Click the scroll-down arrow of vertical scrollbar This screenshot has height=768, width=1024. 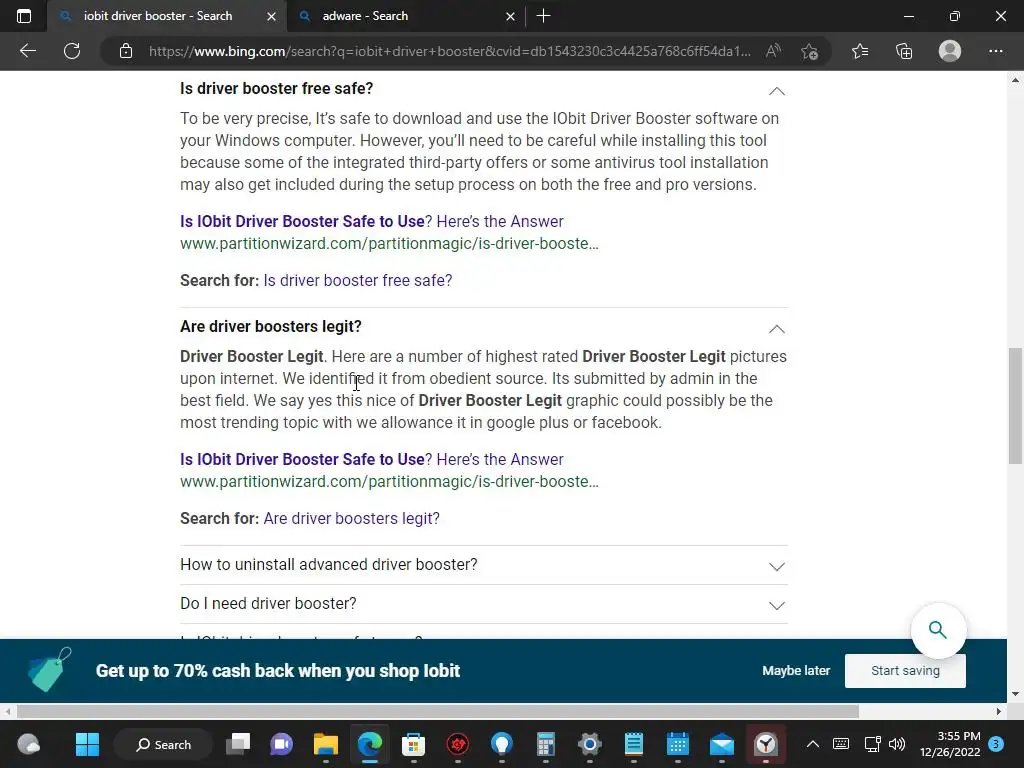tap(1015, 694)
